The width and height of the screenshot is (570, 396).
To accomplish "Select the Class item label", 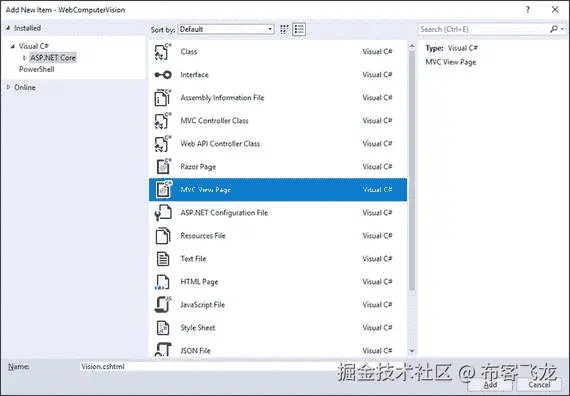I will tap(189, 52).
